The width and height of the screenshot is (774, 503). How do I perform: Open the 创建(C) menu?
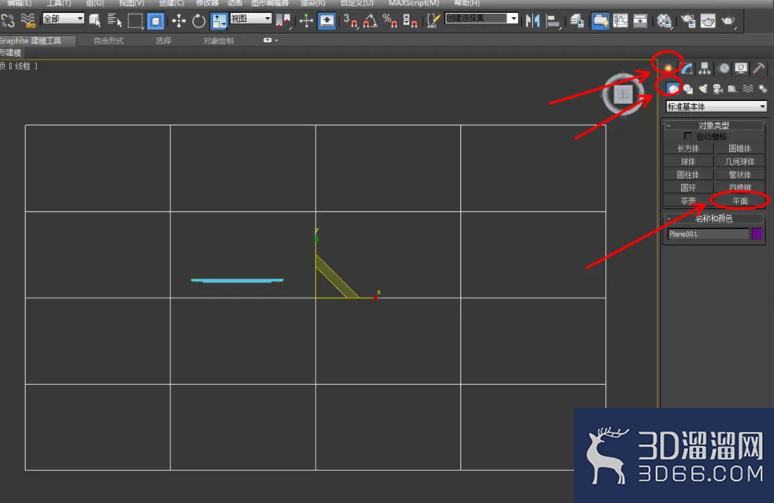pos(171,3)
